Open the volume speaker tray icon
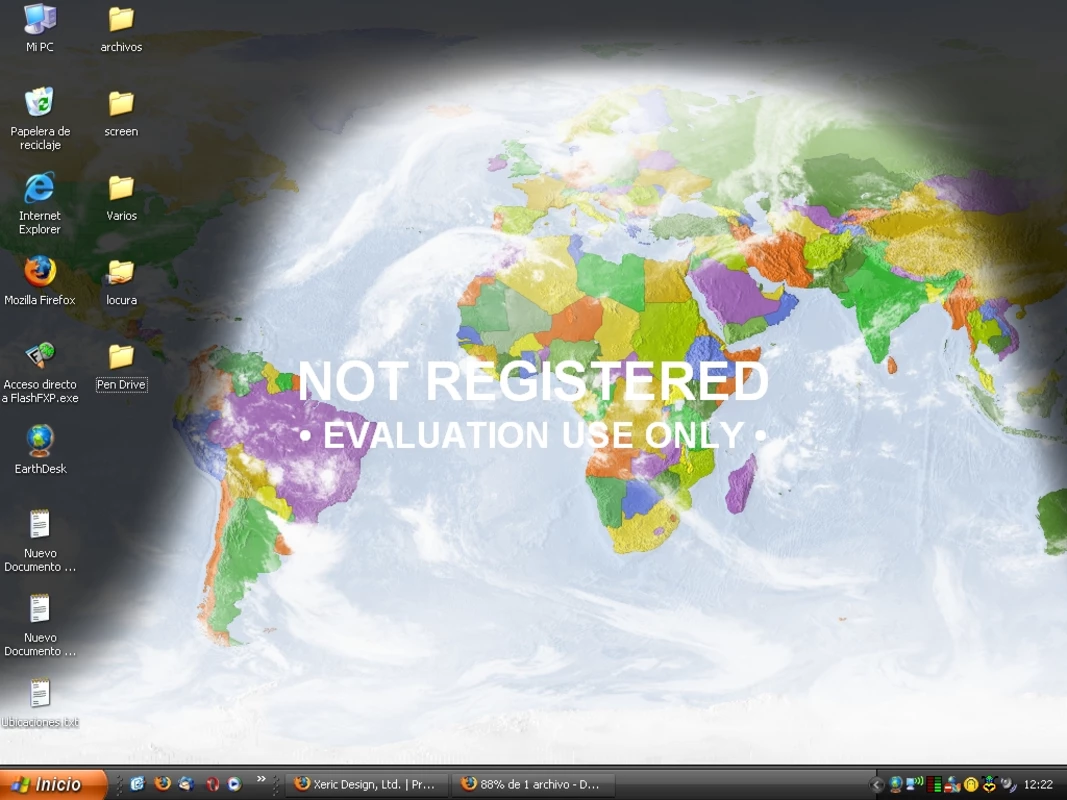Screen dimensions: 1067x800 (1008, 784)
